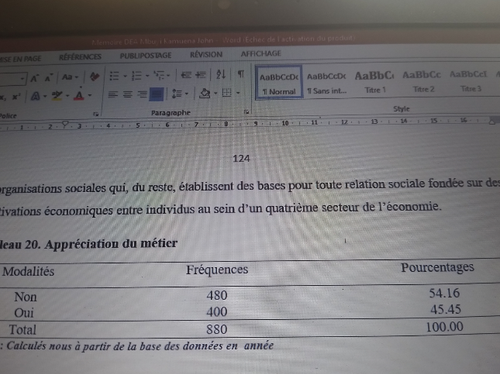Image resolution: width=500 pixels, height=374 pixels.
Task: Expand the font color dropdown arrow
Action: point(90,95)
